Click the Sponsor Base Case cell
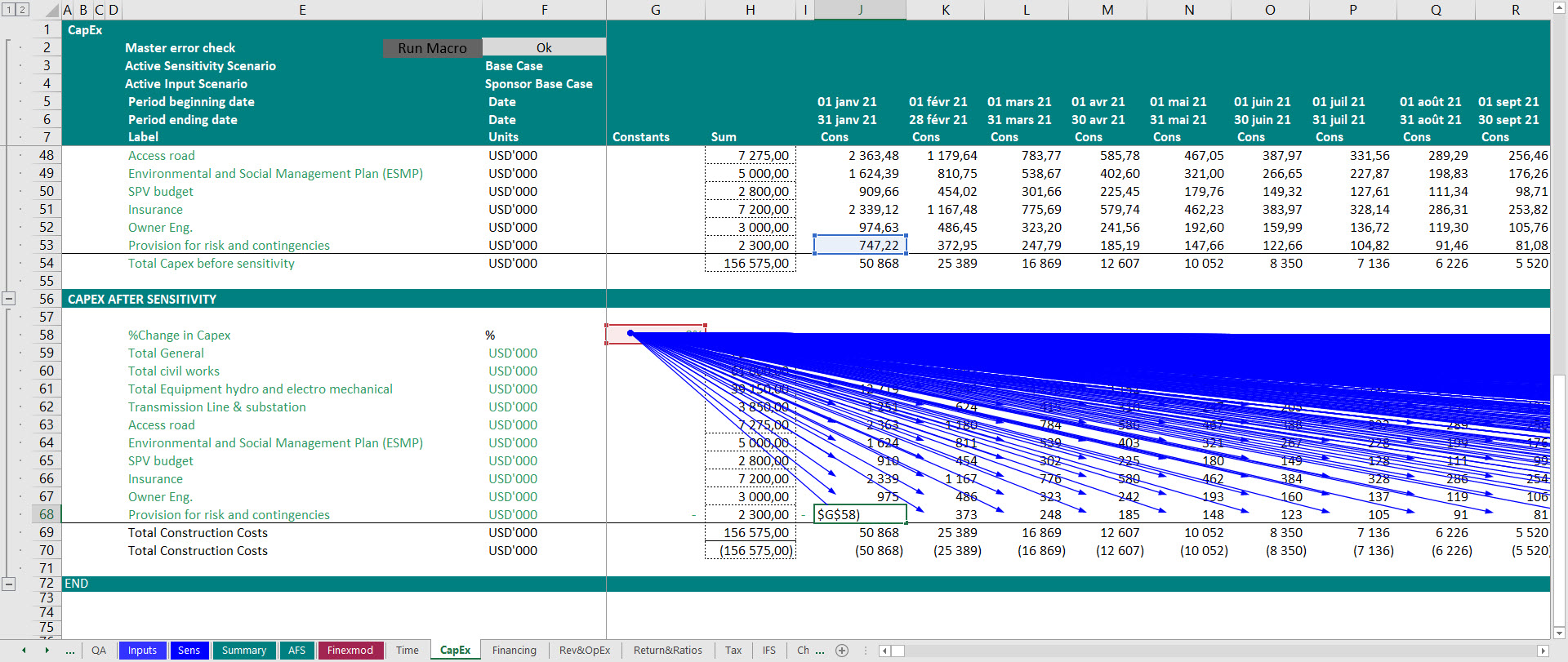The image size is (1568, 662). point(538,84)
